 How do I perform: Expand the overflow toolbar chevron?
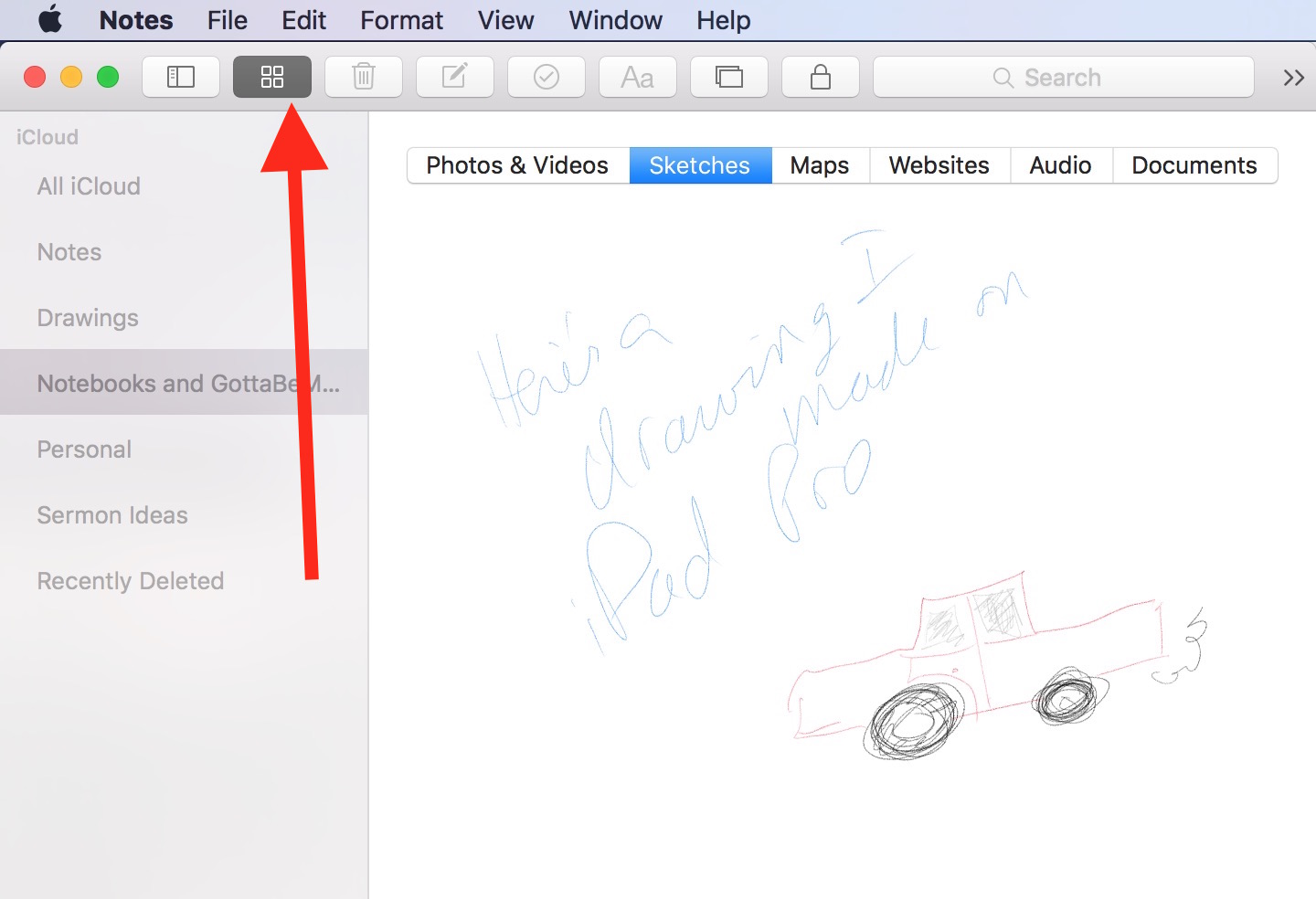tap(1292, 77)
